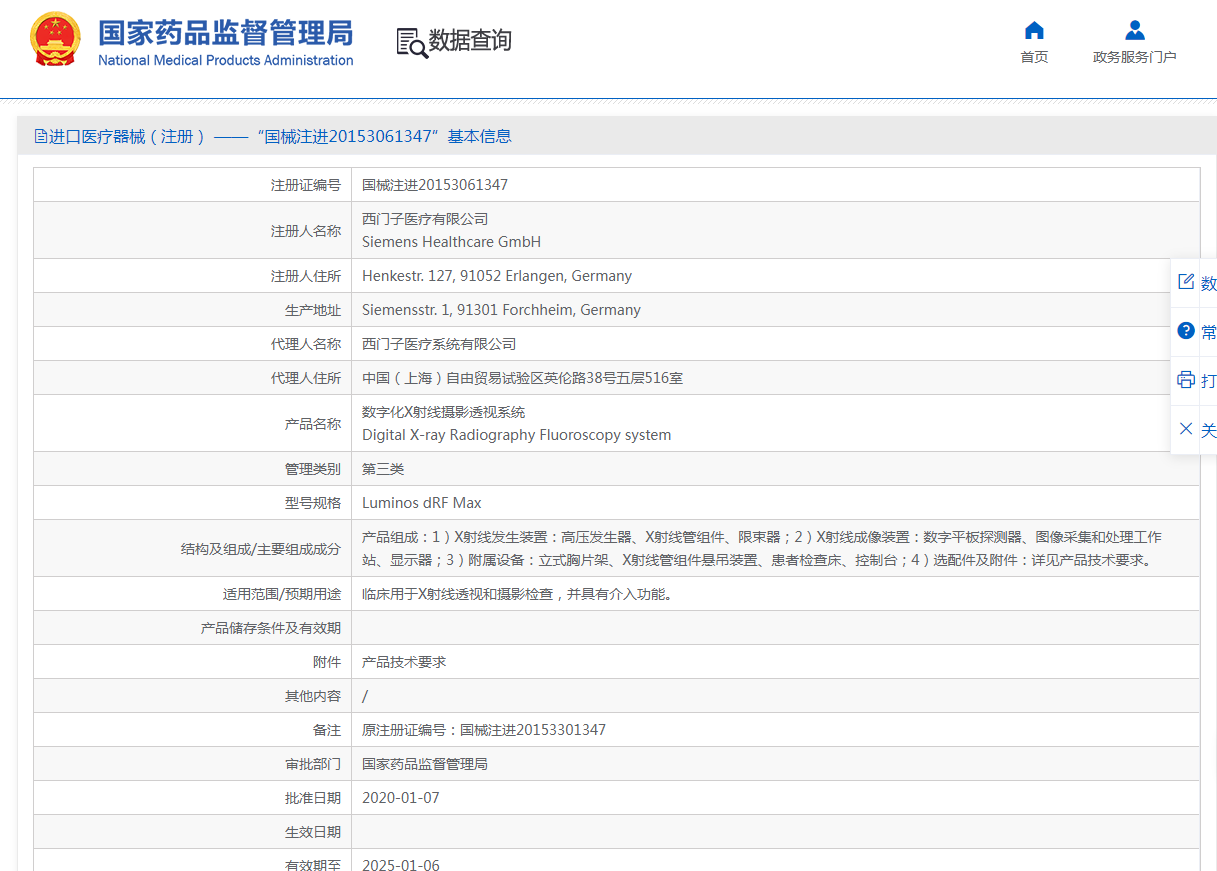Click the 产品组成 structure description text
1217x871 pixels.
762,549
